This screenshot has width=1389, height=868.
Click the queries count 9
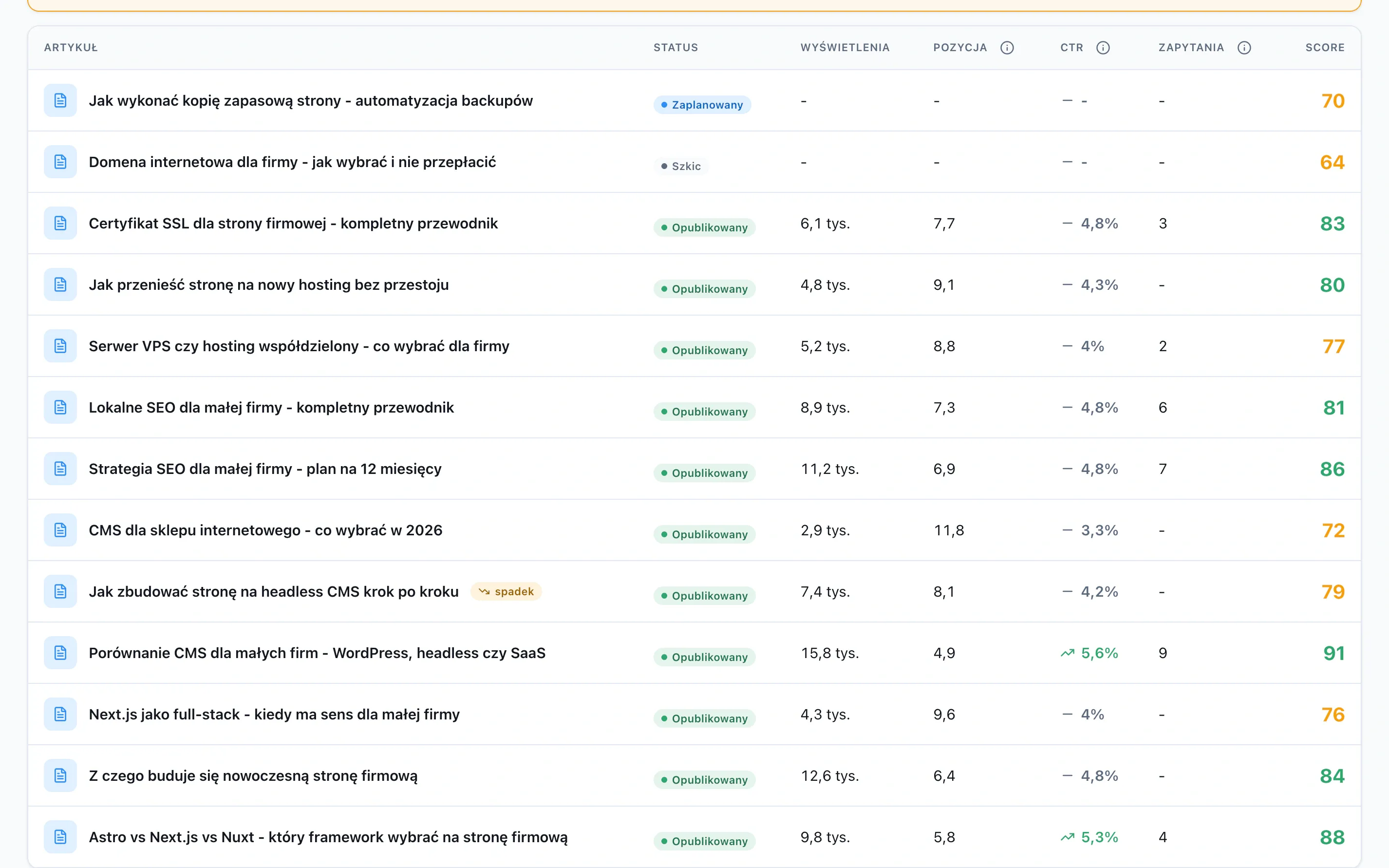(x=1163, y=653)
